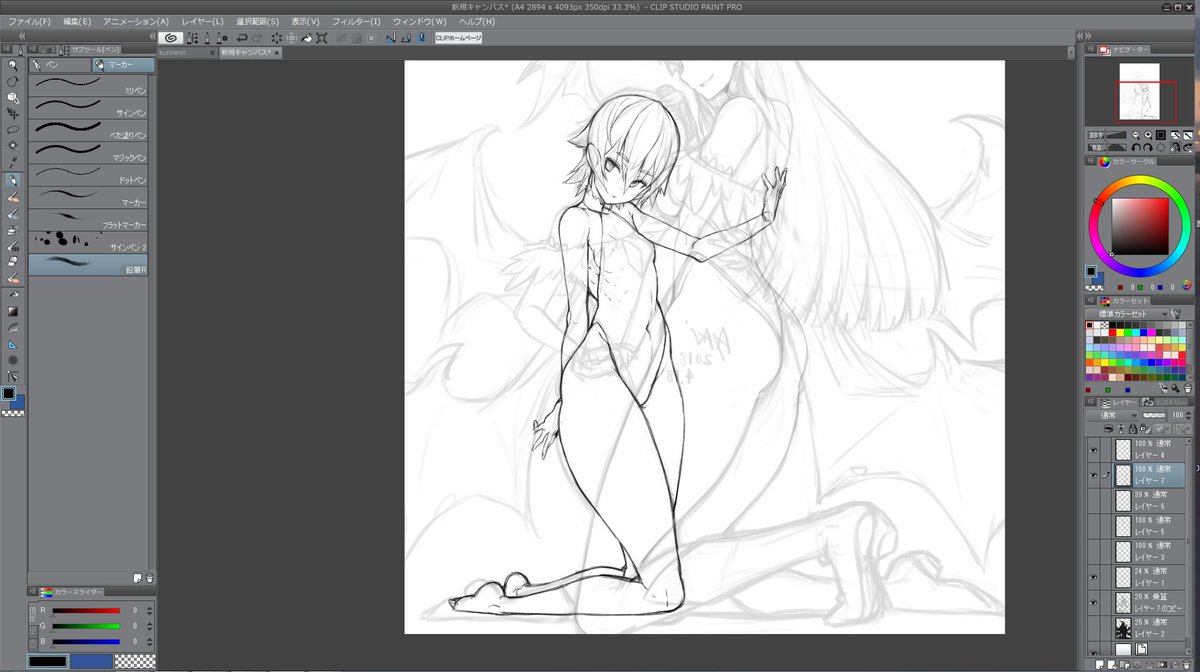The height and width of the screenshot is (672, 1200).
Task: Choose フラットマーカー brush
Action: coord(88,218)
